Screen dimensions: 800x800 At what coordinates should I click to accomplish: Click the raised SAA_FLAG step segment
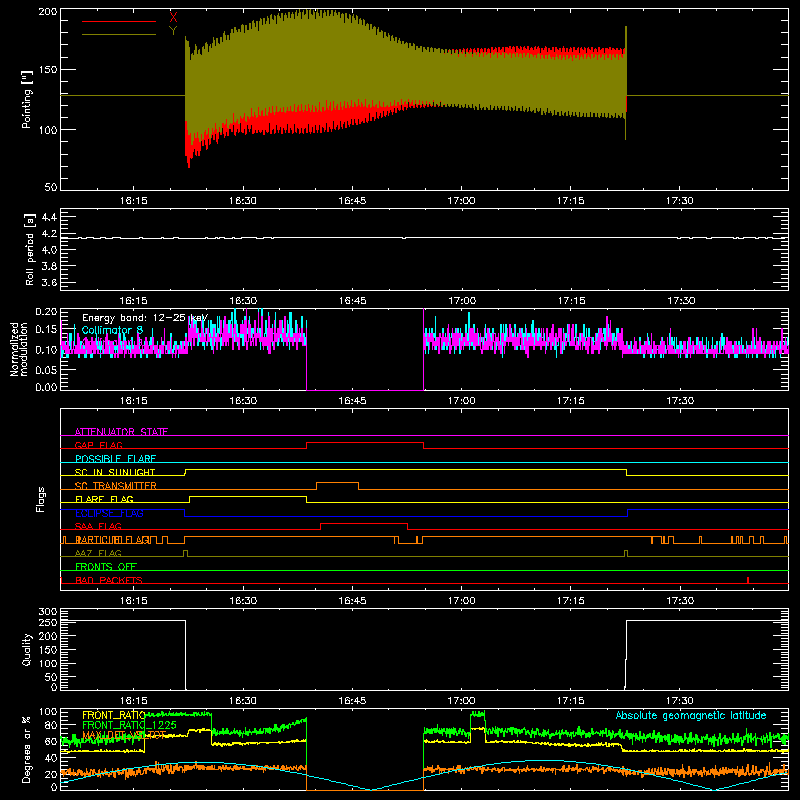click(364, 523)
